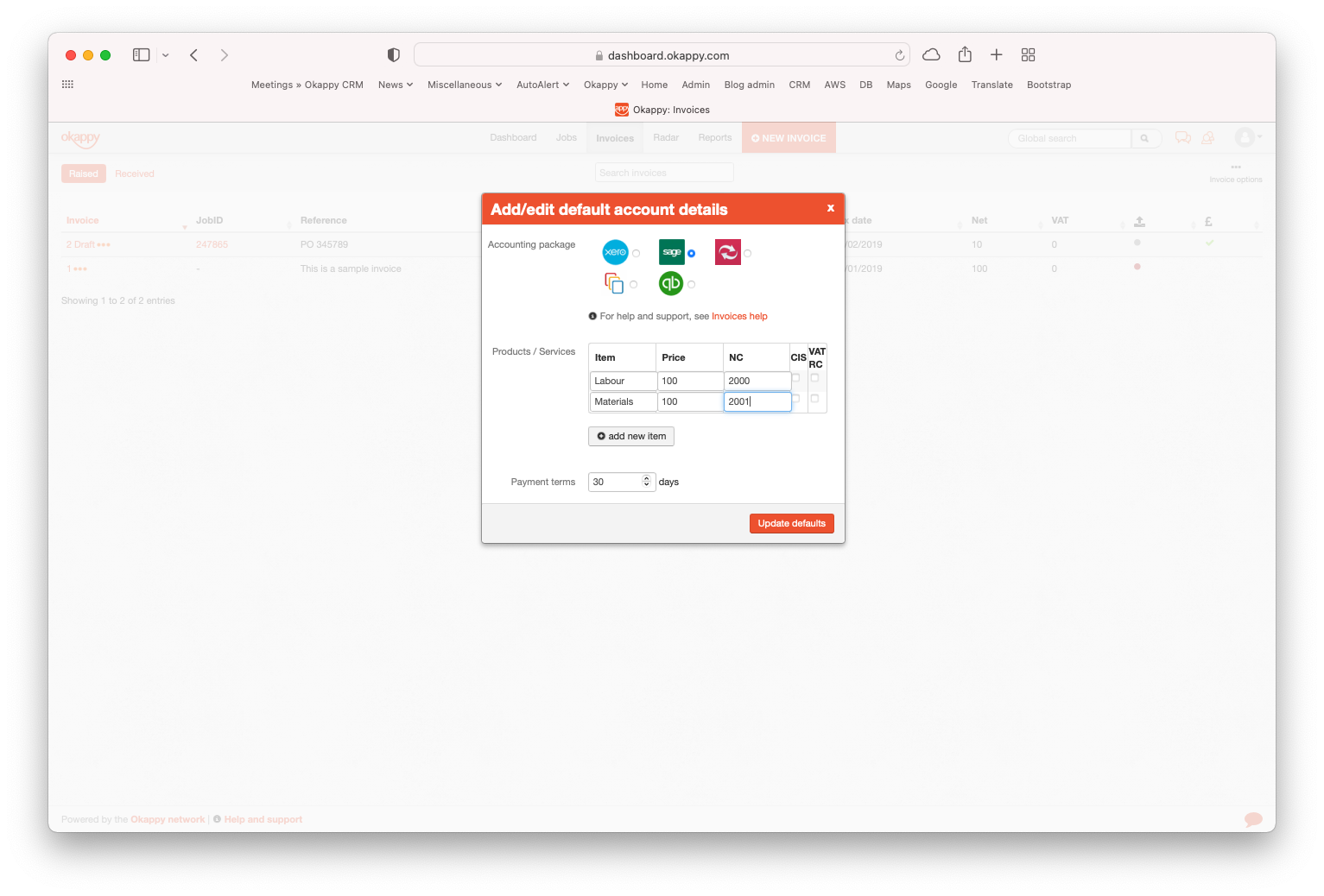Click the Sage accounting package icon
The height and width of the screenshot is (896, 1324).
coord(671,252)
